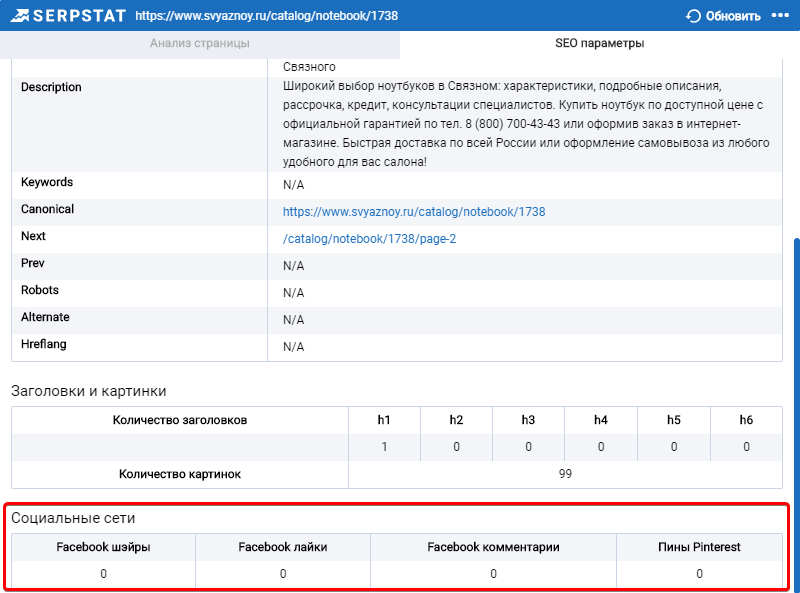Click the Canonical row label
Viewport: 800px width, 593px height.
(47, 209)
